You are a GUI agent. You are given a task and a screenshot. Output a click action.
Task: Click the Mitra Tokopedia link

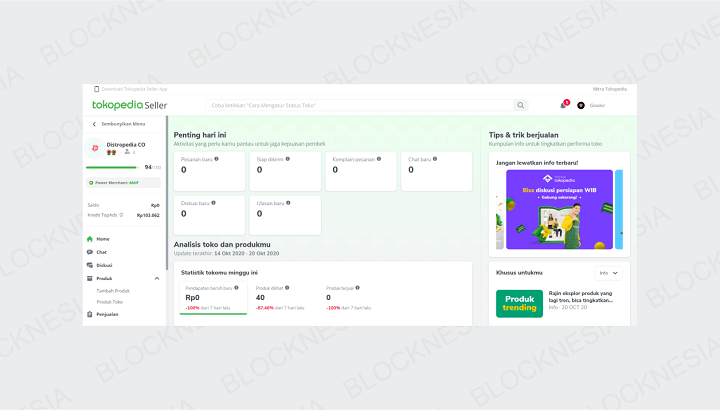pyautogui.click(x=610, y=89)
